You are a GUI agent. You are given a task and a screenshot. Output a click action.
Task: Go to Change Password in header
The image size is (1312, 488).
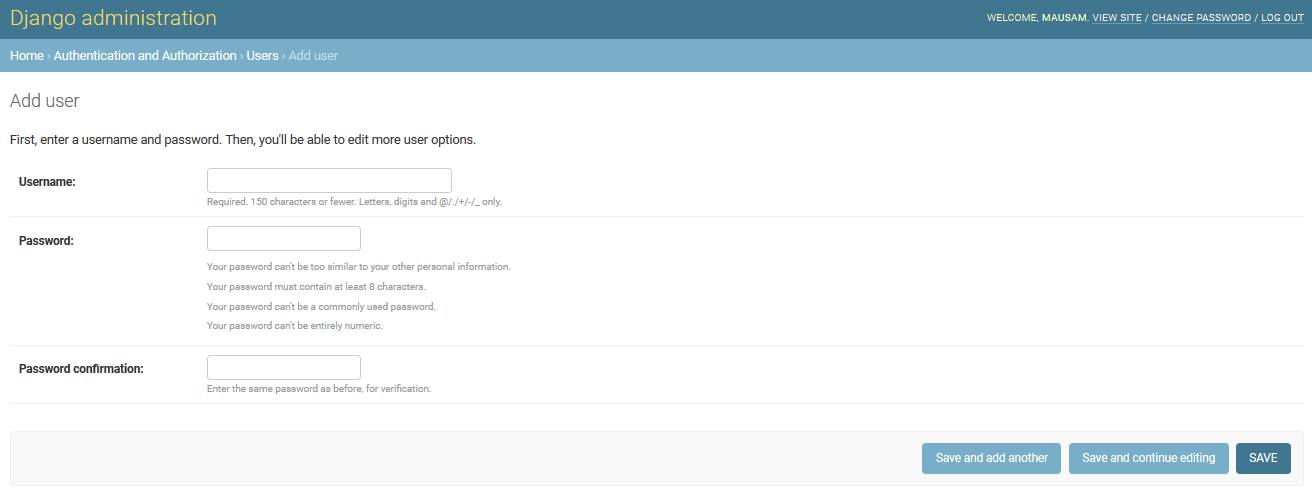click(x=1200, y=18)
